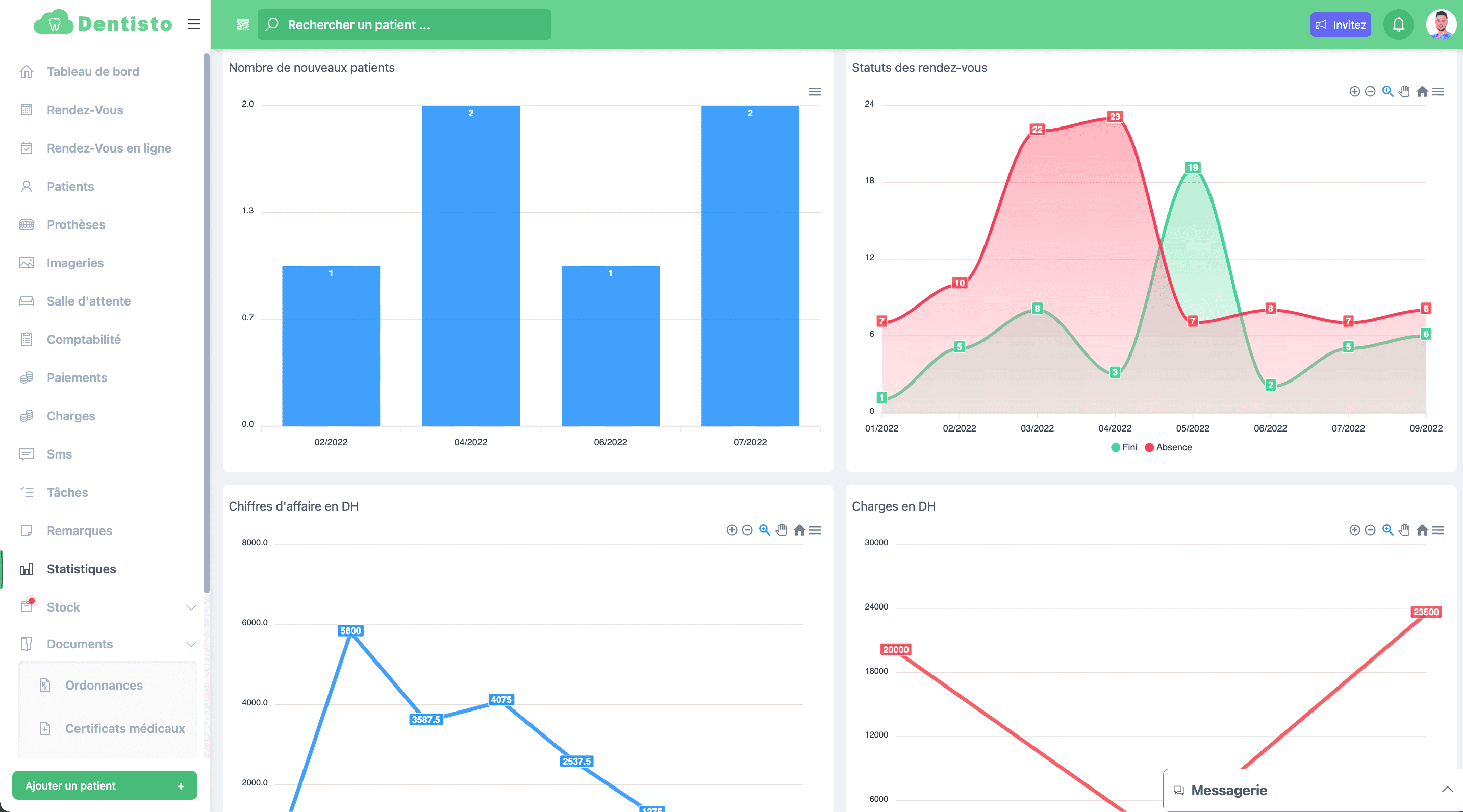
Task: Select panning hand tool in Charges chart
Action: 1404,530
